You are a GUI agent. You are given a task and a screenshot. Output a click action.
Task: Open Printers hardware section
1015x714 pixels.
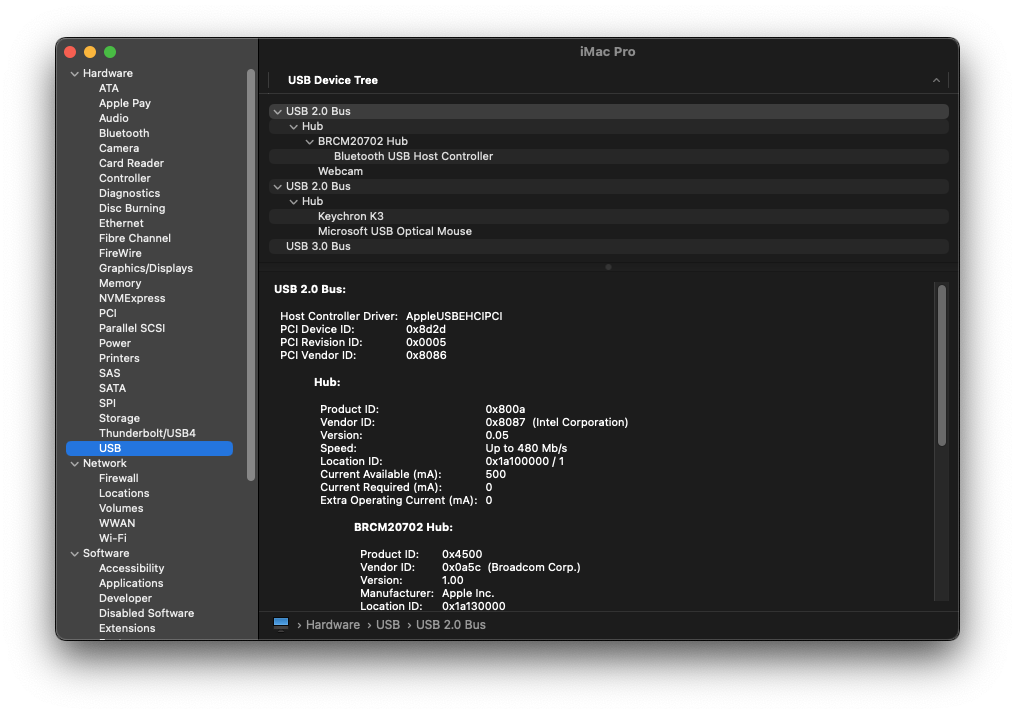tap(119, 358)
